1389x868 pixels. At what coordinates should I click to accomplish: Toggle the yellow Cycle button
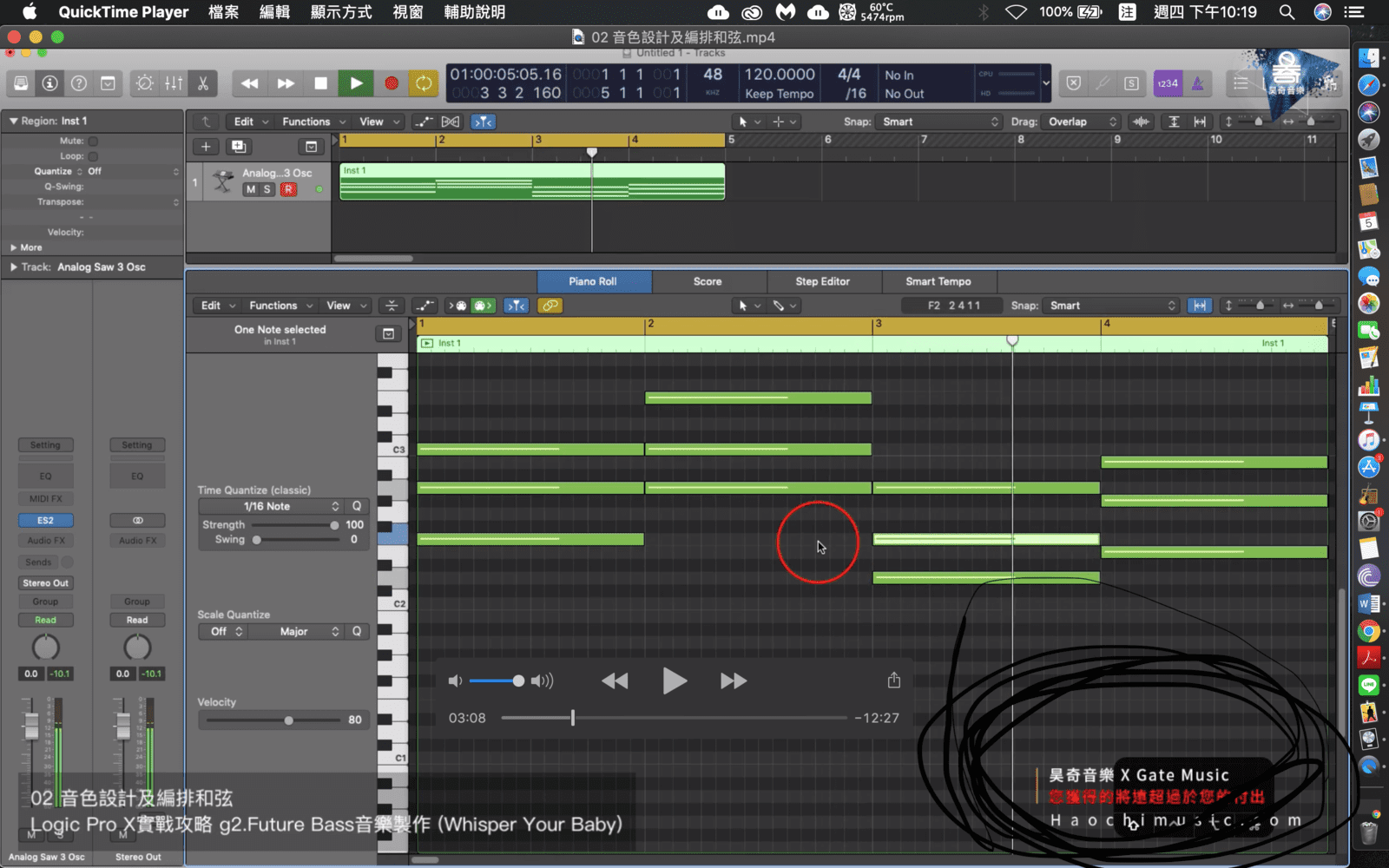(x=424, y=83)
